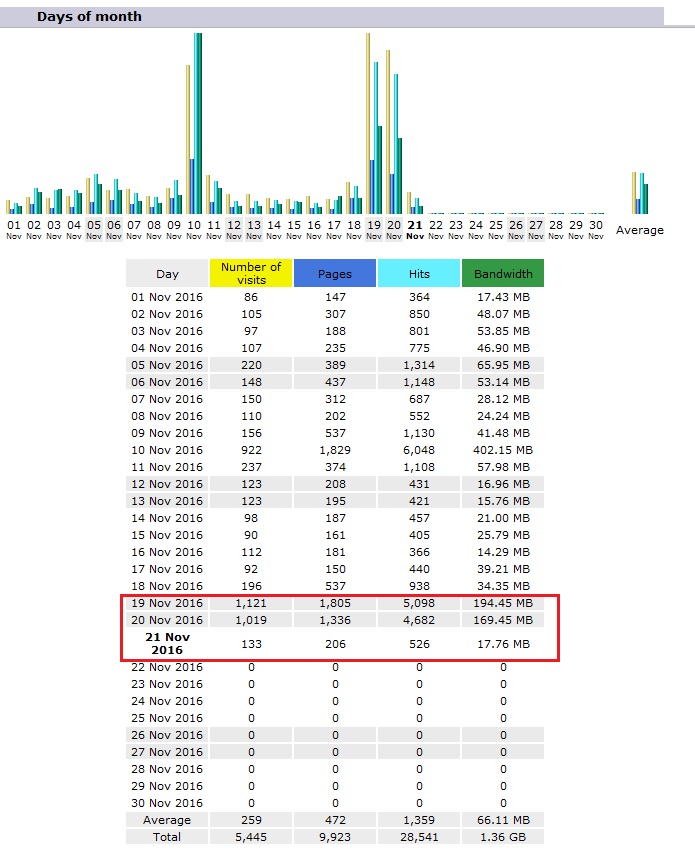This screenshot has width=695, height=854.
Task: Click the "28,541" total hits value
Action: click(419, 837)
